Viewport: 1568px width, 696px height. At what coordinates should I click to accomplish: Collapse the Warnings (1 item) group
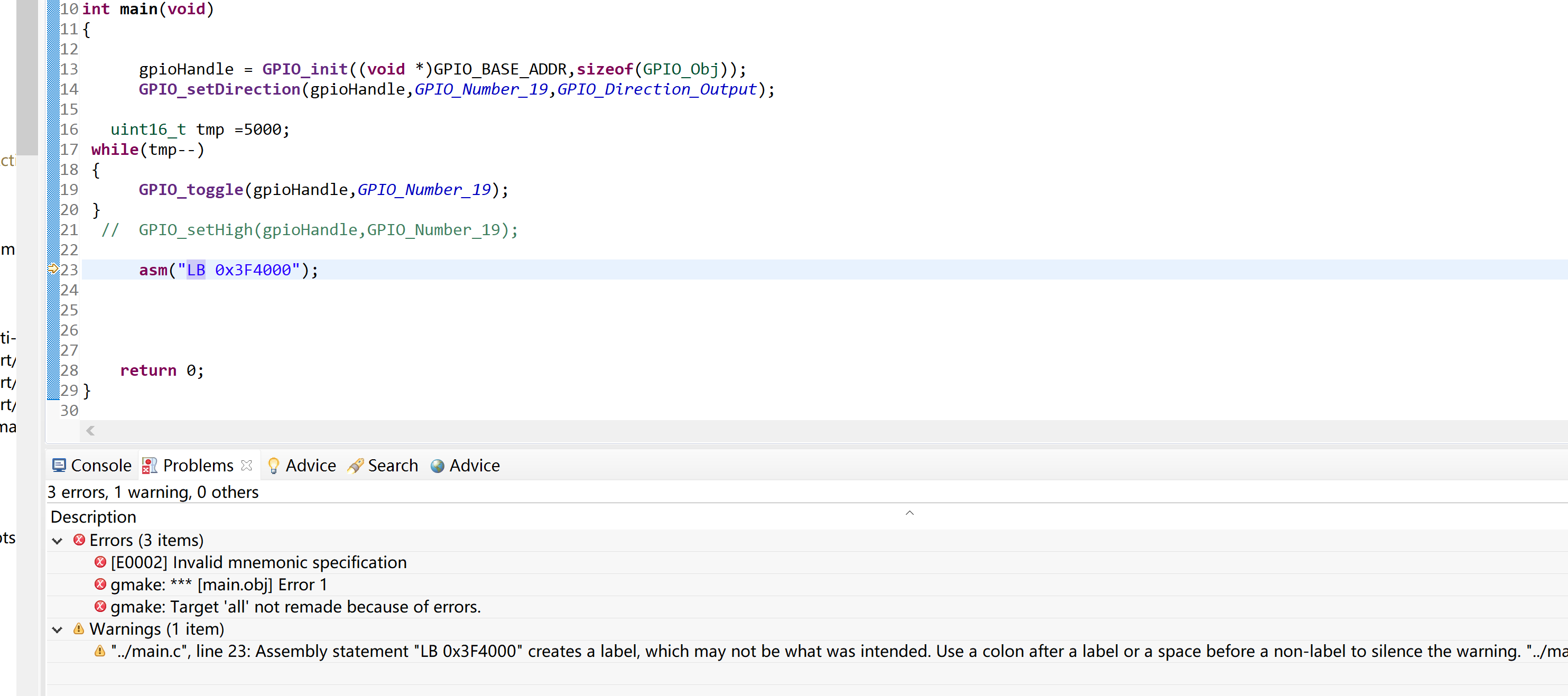(58, 629)
